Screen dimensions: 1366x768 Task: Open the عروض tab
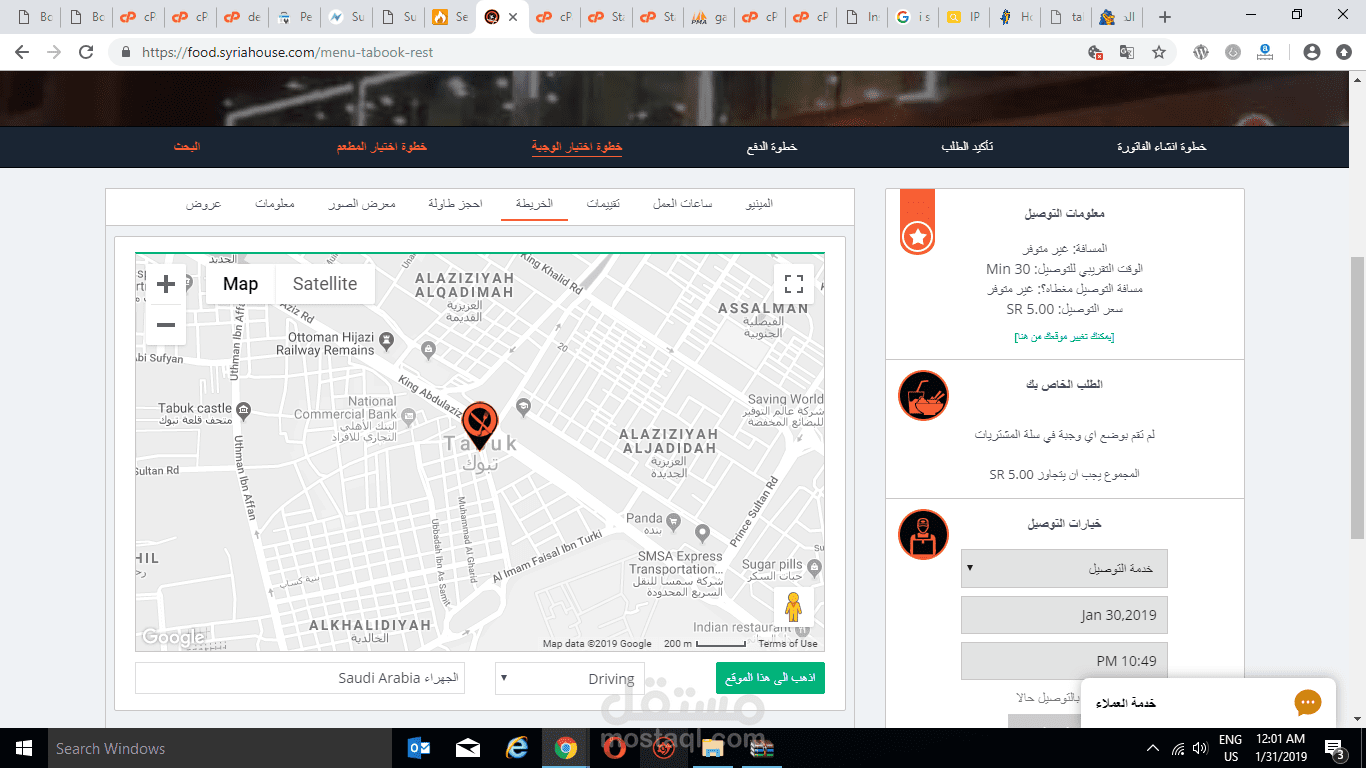click(x=203, y=204)
